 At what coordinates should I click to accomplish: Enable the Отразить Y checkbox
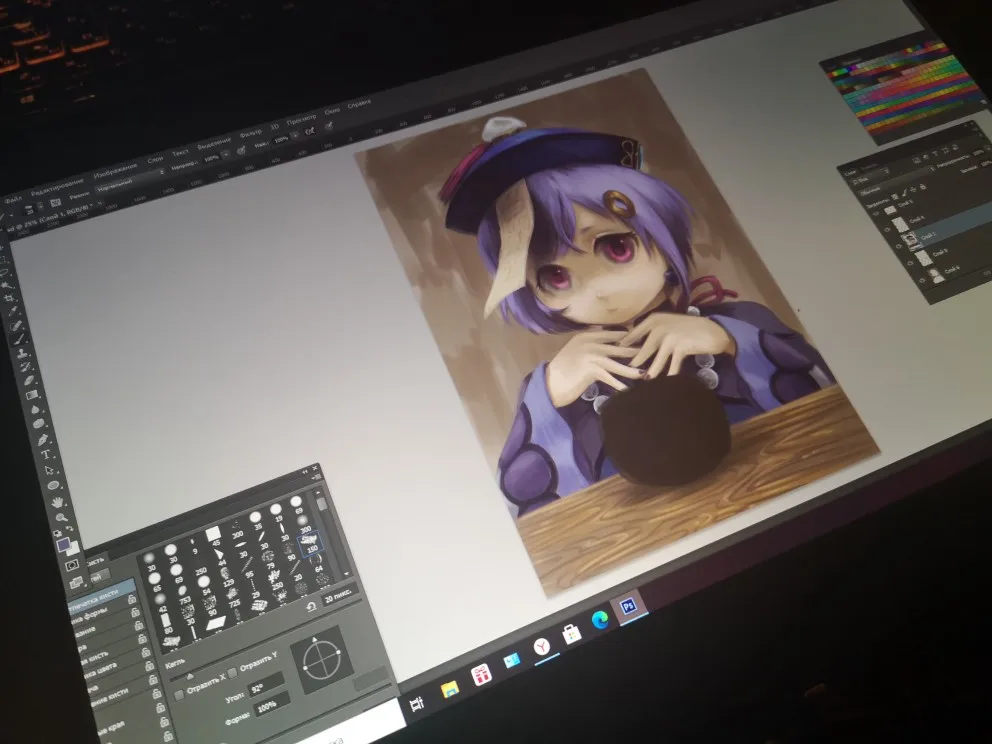point(232,673)
